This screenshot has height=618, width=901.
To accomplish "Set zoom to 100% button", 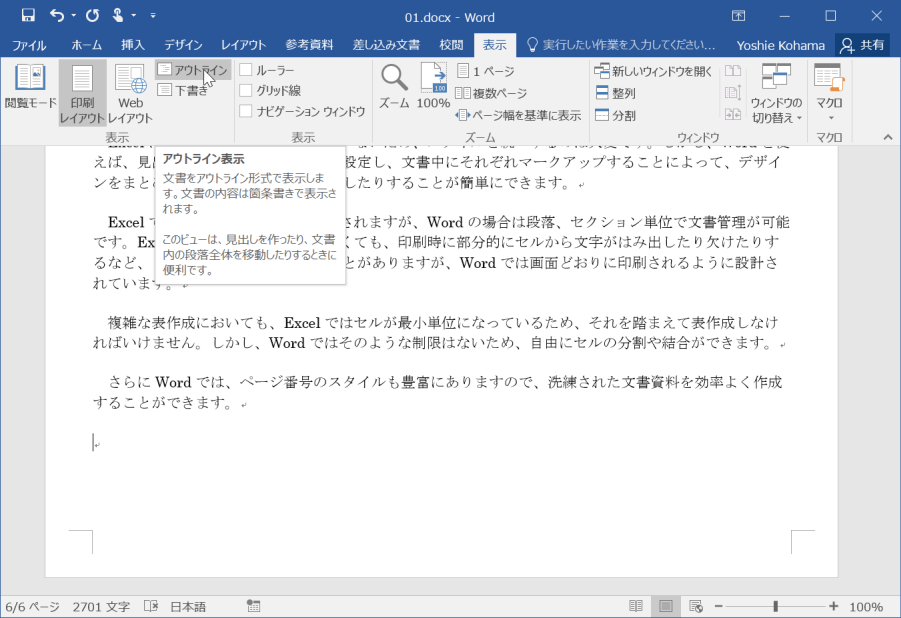I will pos(433,86).
